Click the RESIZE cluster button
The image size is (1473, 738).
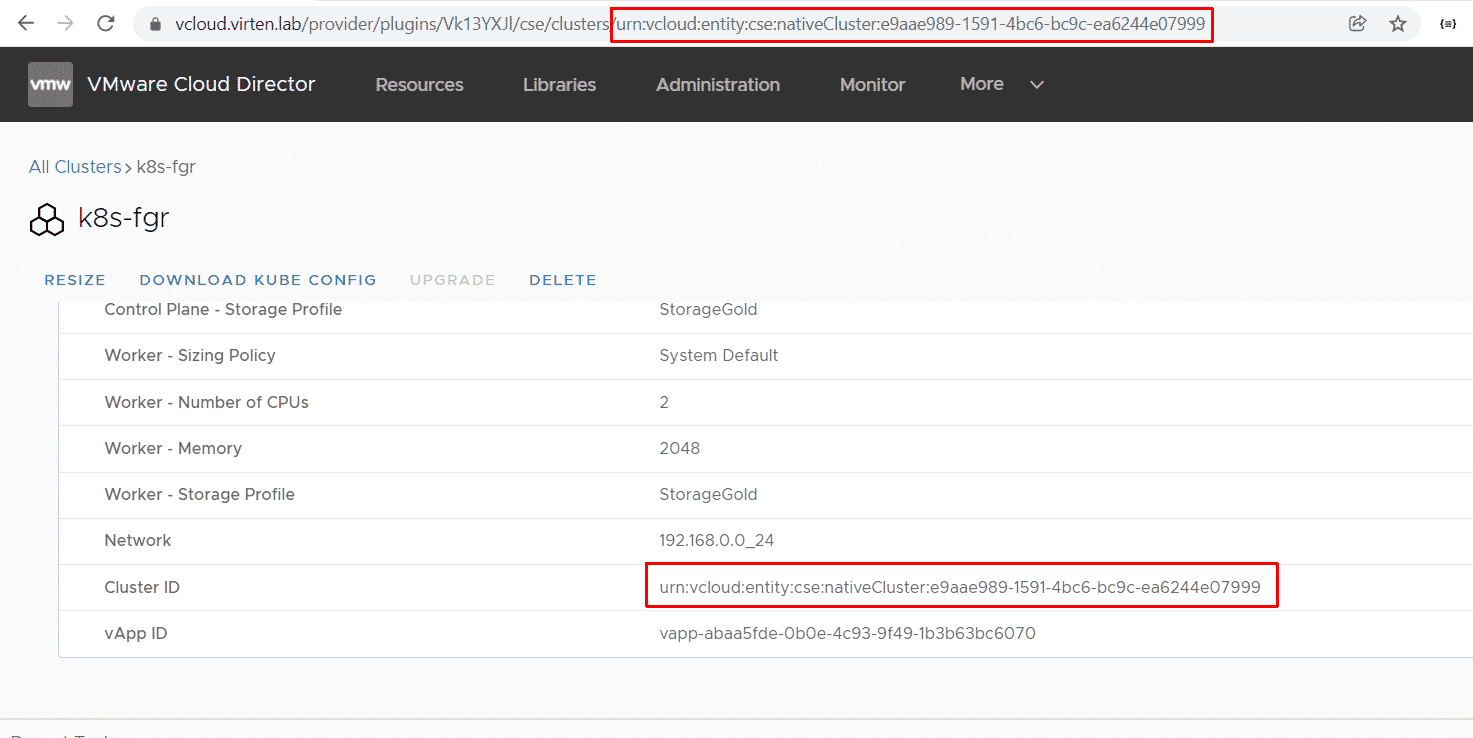[x=75, y=280]
